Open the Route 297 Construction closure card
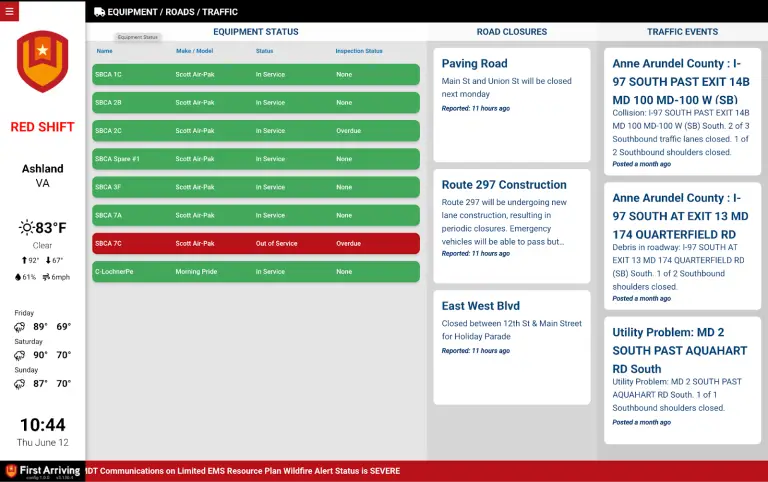This screenshot has height=482, width=768. (x=511, y=222)
